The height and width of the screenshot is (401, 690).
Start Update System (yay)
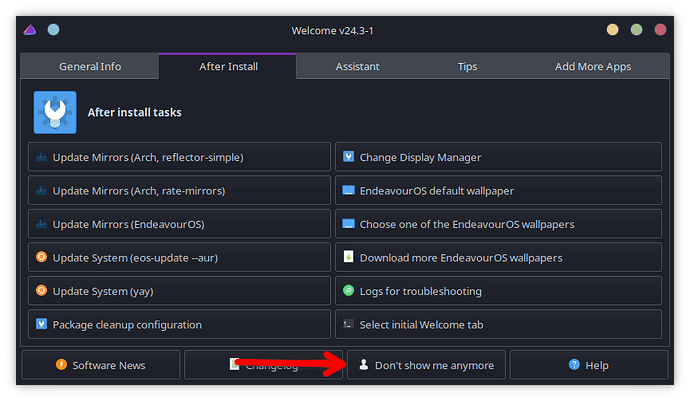[180, 291]
